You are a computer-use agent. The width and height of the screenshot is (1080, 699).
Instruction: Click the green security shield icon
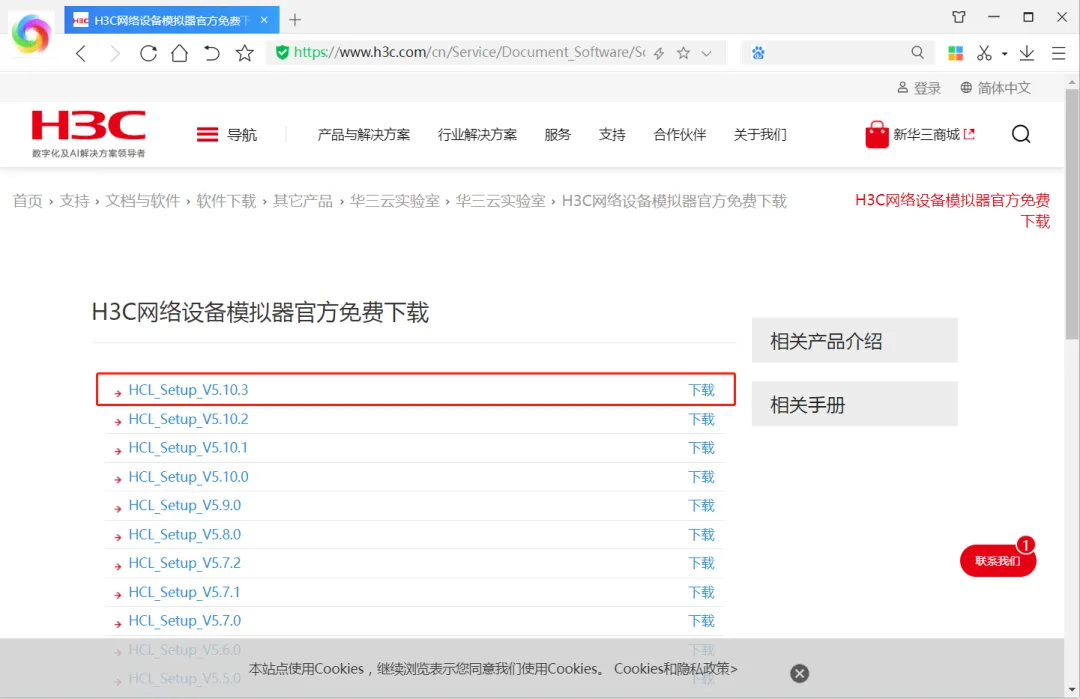tap(282, 52)
